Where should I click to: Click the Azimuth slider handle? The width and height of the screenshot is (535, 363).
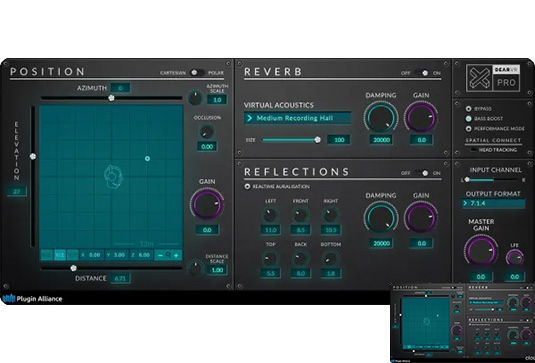pos(111,98)
